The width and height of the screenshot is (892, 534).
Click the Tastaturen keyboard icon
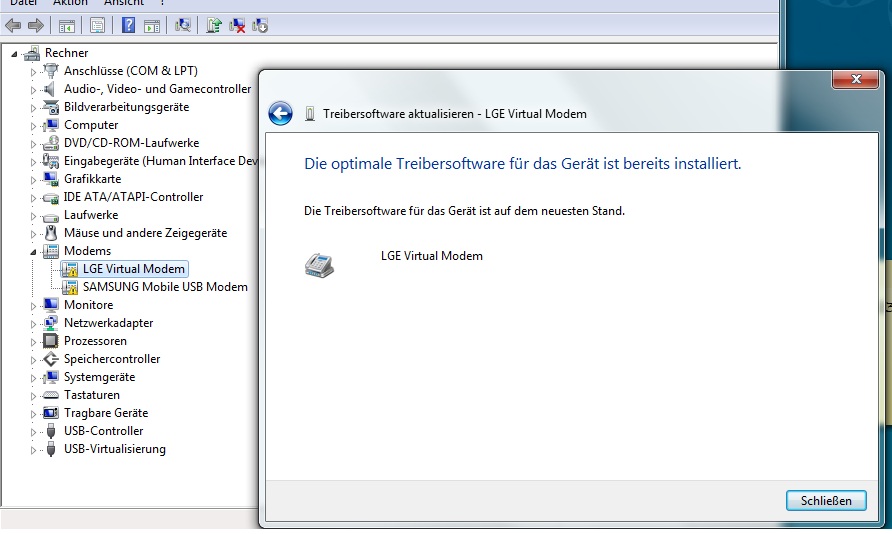(51, 395)
